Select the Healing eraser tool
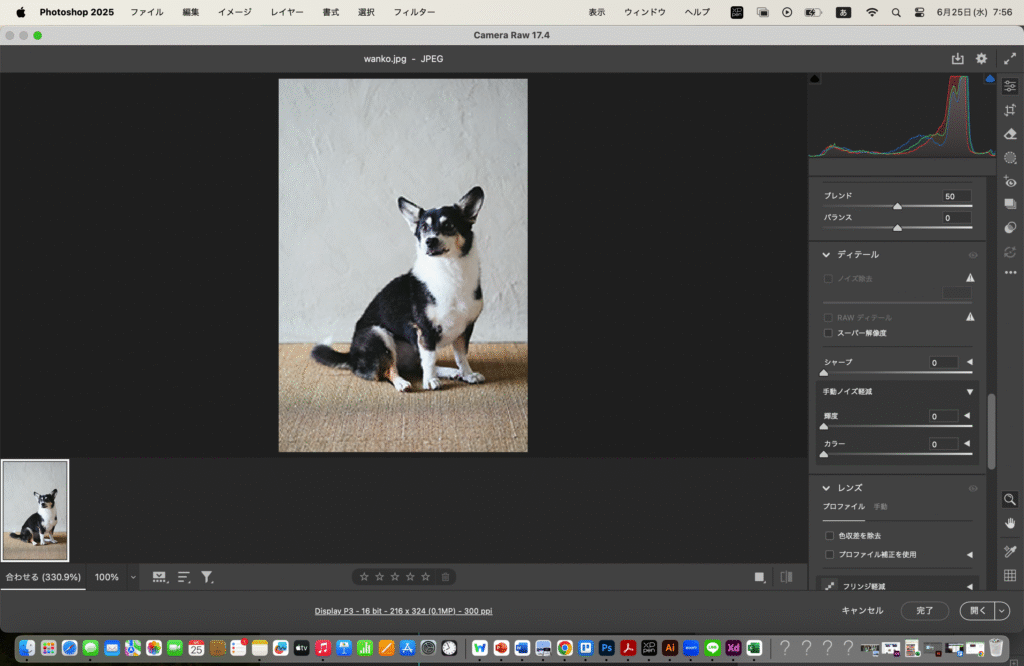This screenshot has height=666, width=1024. [x=1010, y=134]
